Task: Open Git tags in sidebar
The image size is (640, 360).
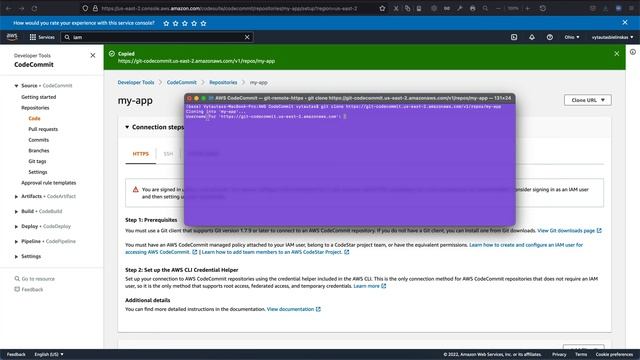Action: click(37, 161)
